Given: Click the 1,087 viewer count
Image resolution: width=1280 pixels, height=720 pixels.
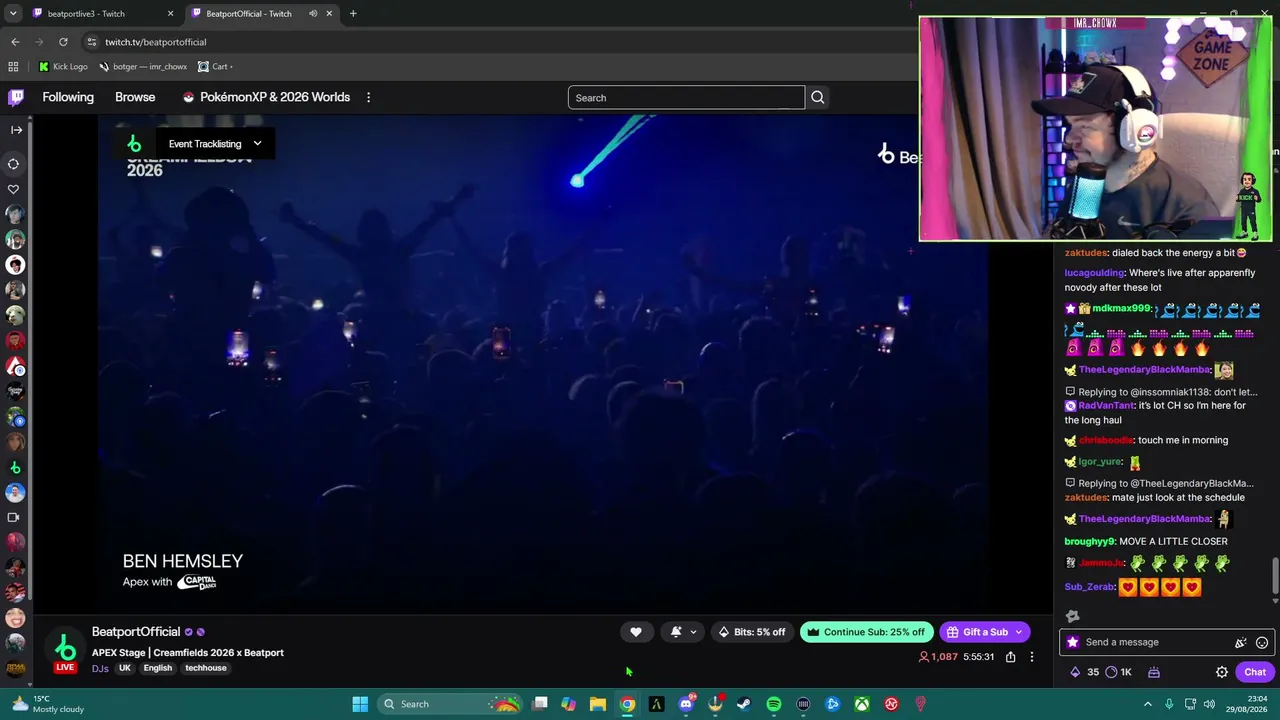Looking at the screenshot, I should coord(938,657).
